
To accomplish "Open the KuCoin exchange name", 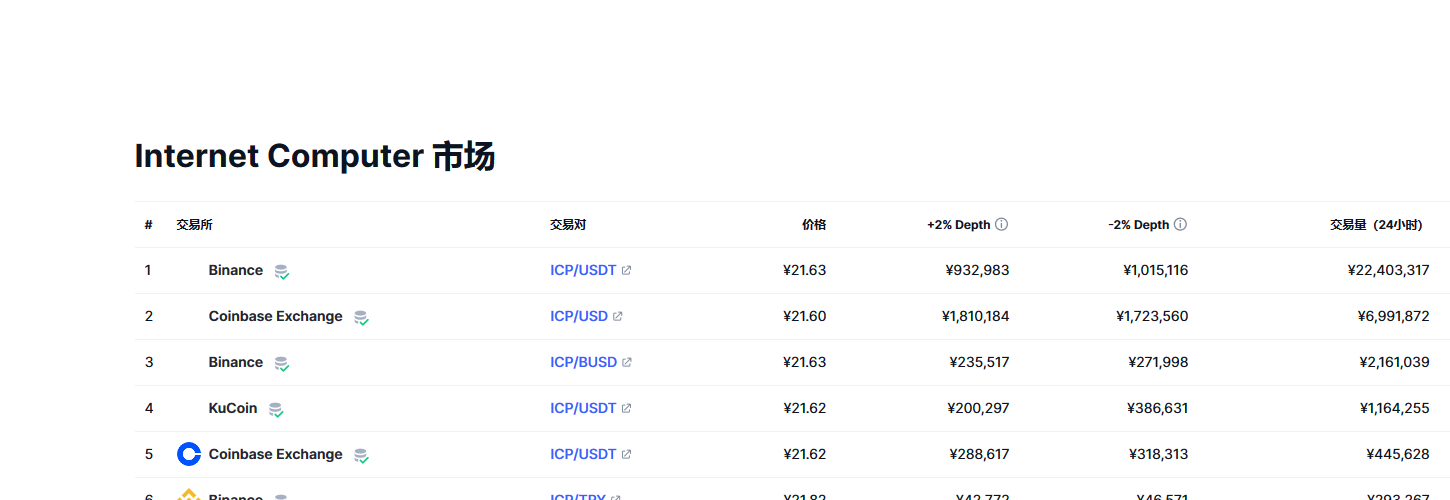I will pos(233,408).
